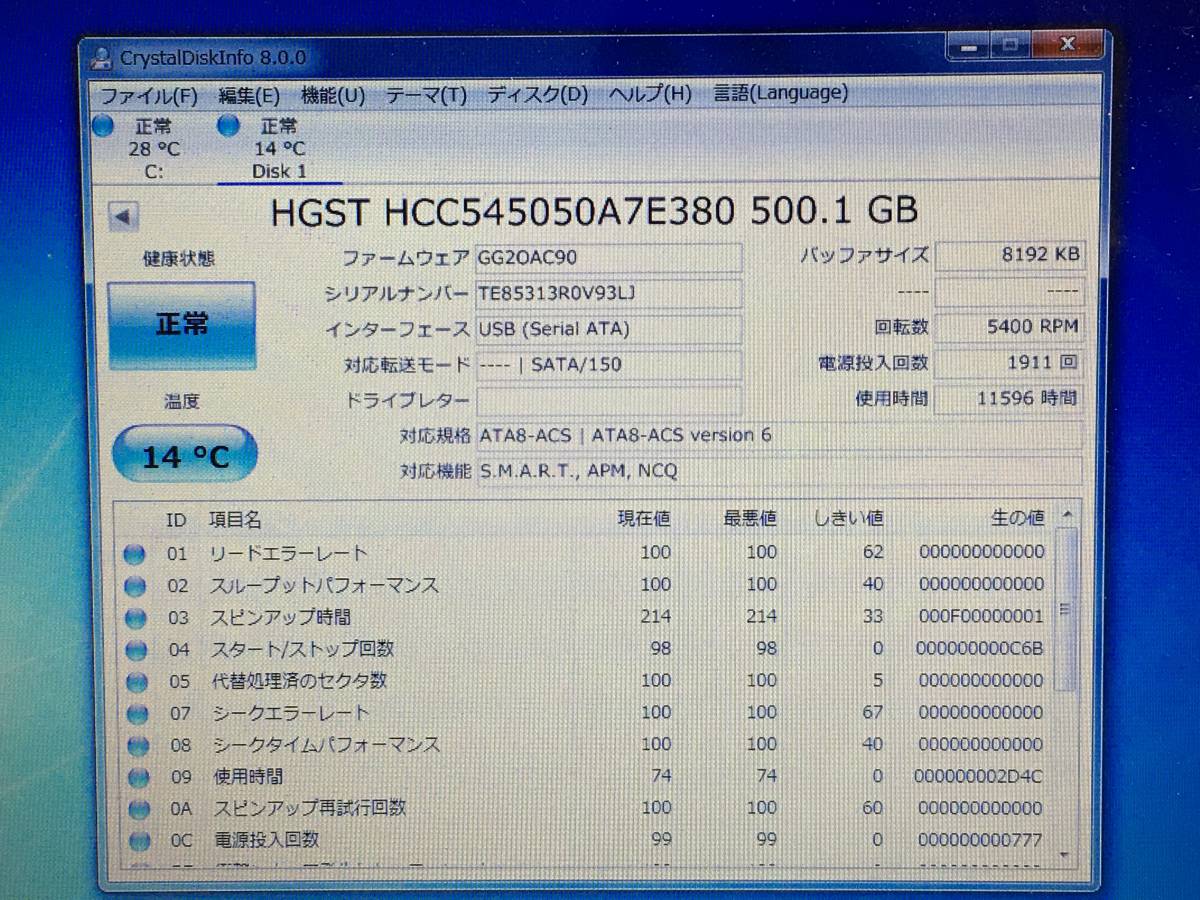Click the CrystalDiskInfo title bar app icon
The image size is (1200, 900).
pos(101,58)
